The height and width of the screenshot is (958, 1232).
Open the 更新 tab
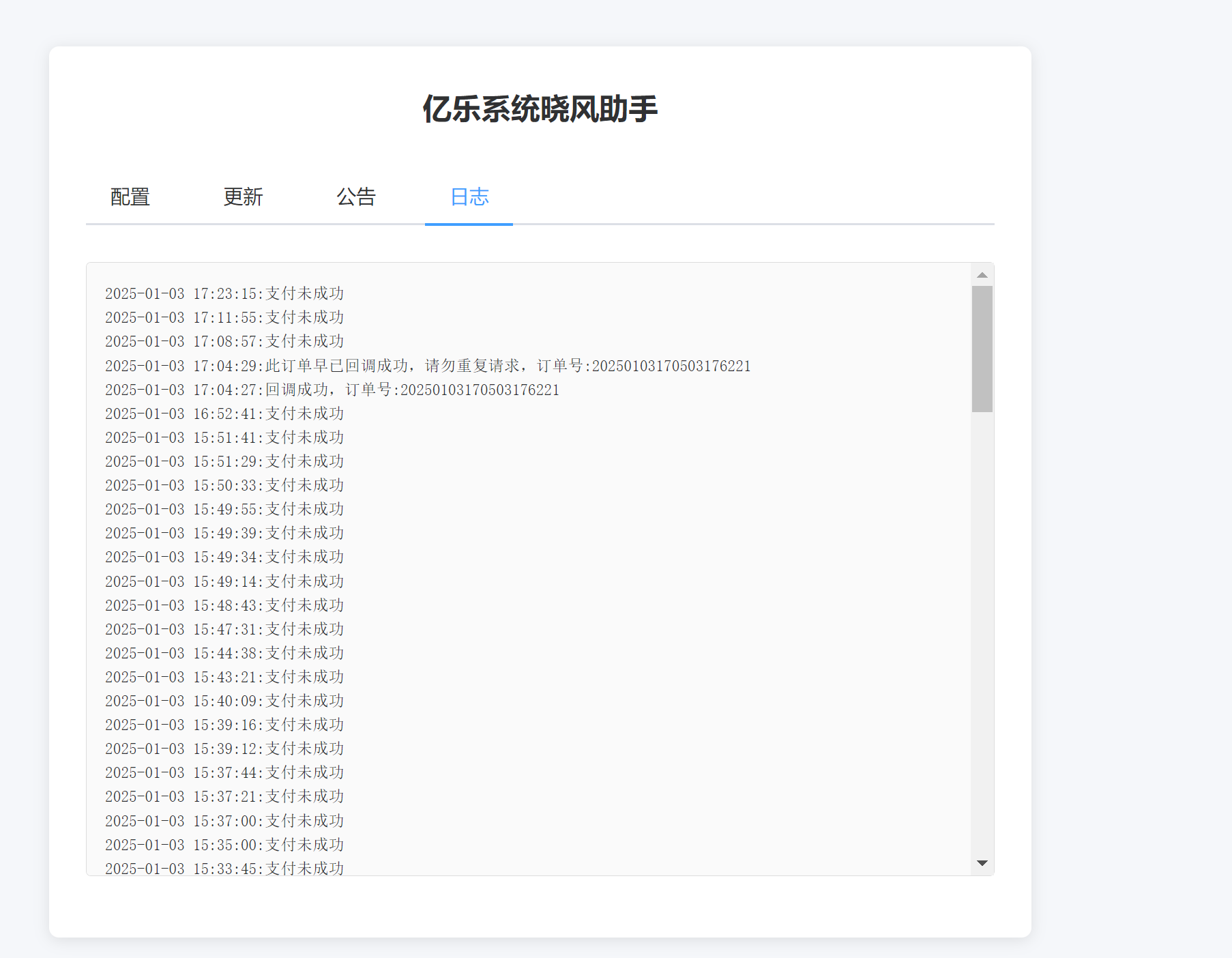pos(242,197)
